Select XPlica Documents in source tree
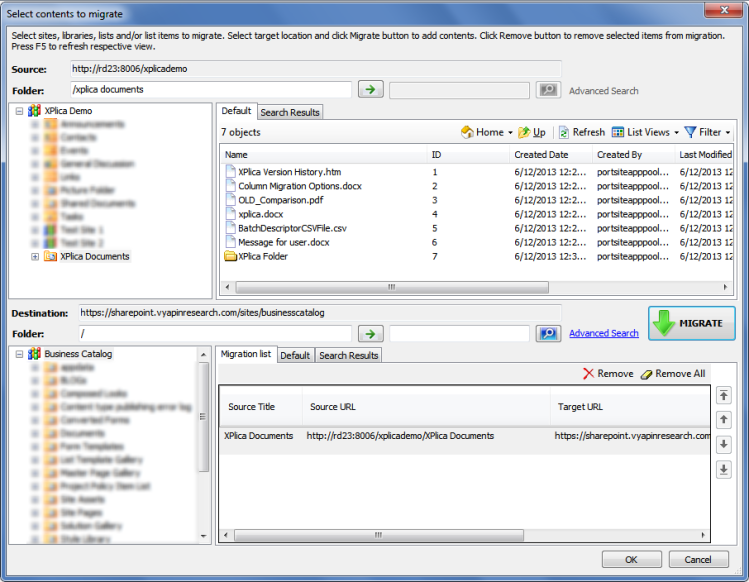This screenshot has width=749, height=582. [95, 257]
